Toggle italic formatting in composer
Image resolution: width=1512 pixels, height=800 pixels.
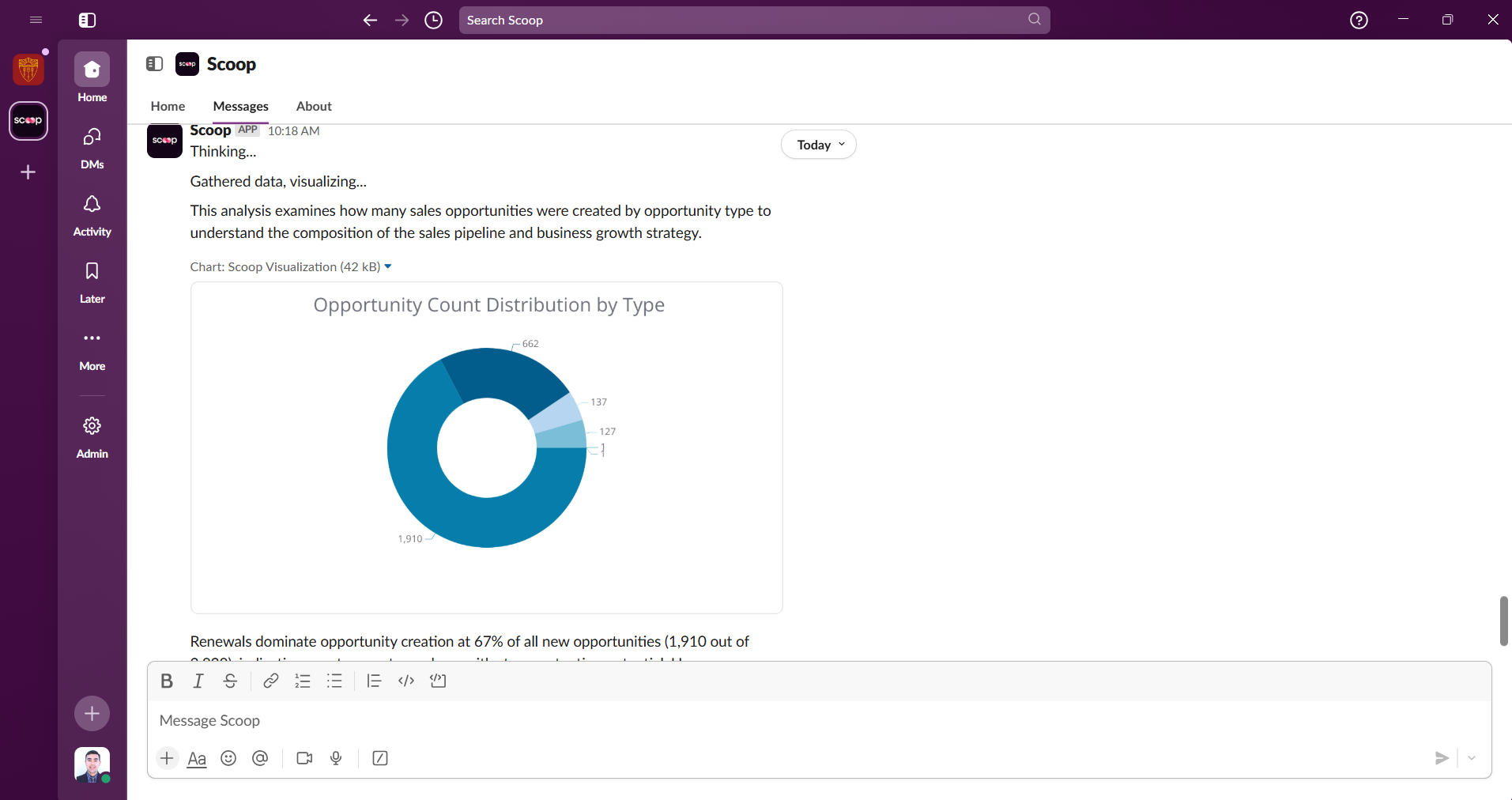[x=198, y=681]
